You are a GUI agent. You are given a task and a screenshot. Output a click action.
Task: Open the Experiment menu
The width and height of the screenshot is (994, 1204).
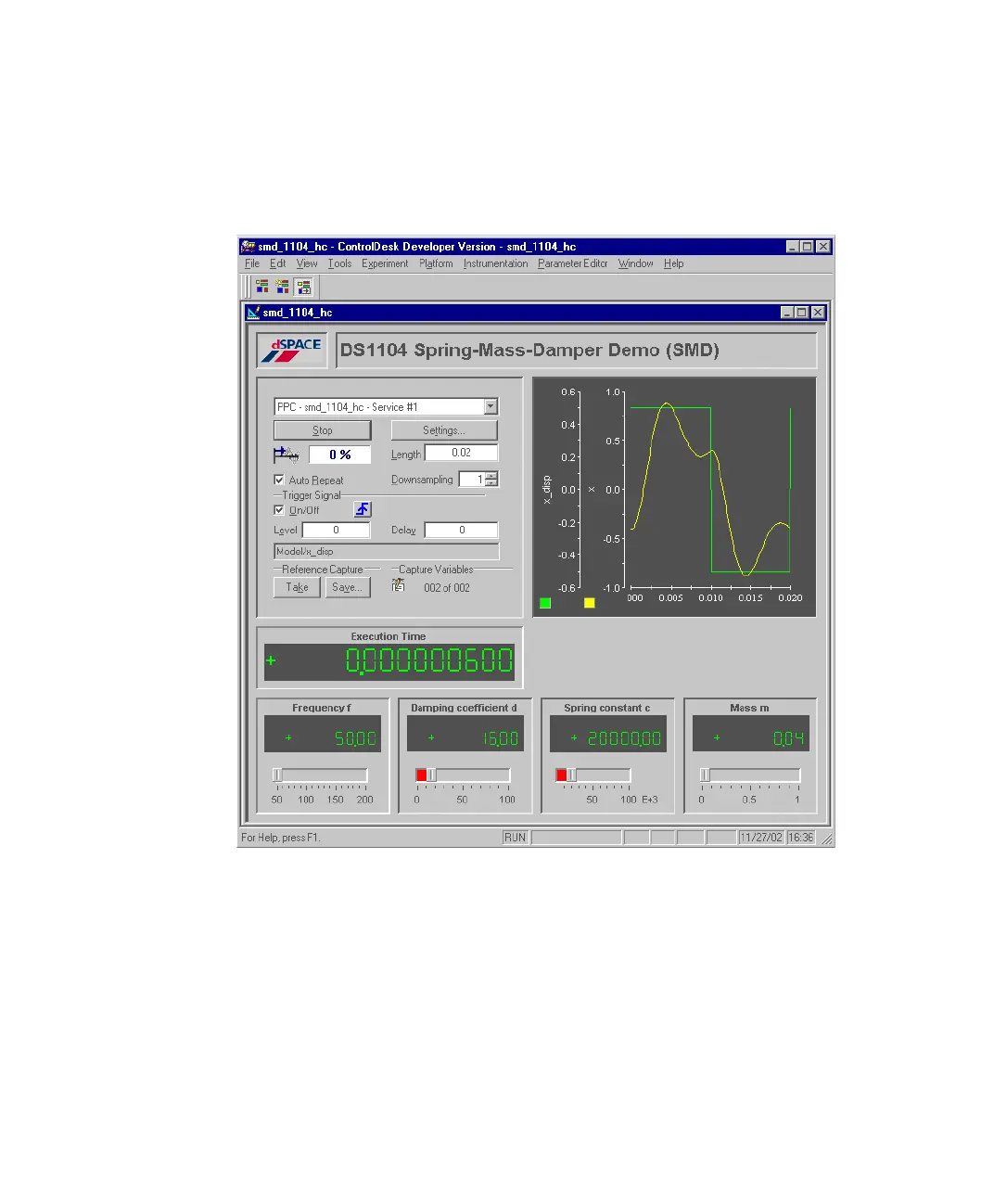tap(385, 263)
